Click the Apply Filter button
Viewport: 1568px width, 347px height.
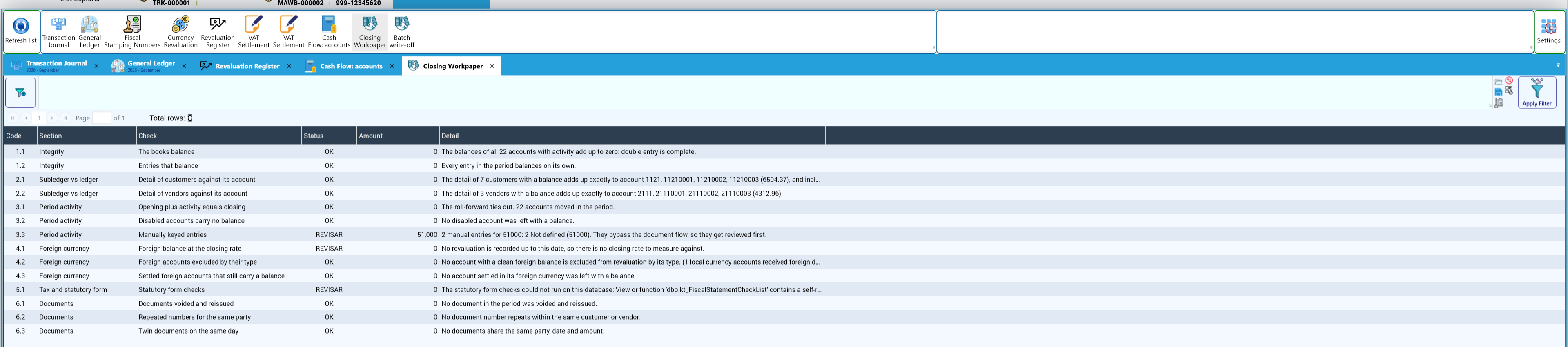1536,93
